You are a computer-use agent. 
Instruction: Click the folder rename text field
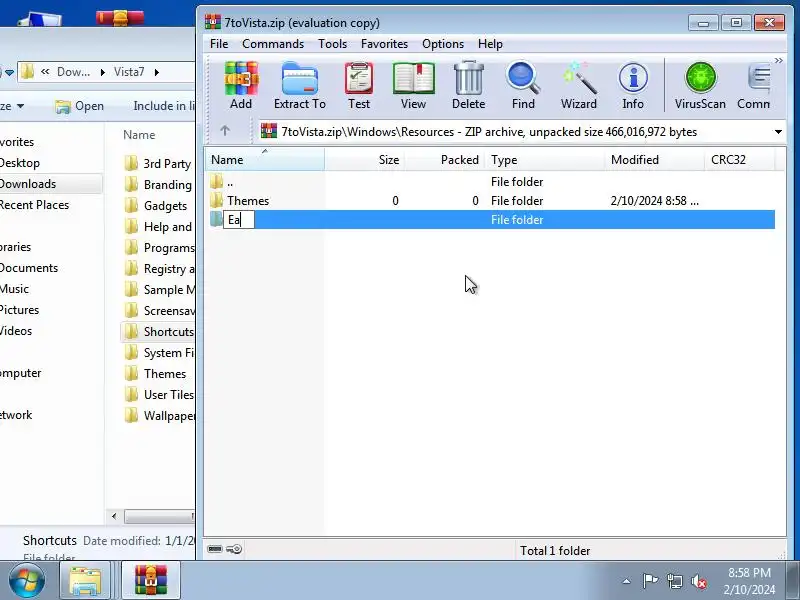239,220
